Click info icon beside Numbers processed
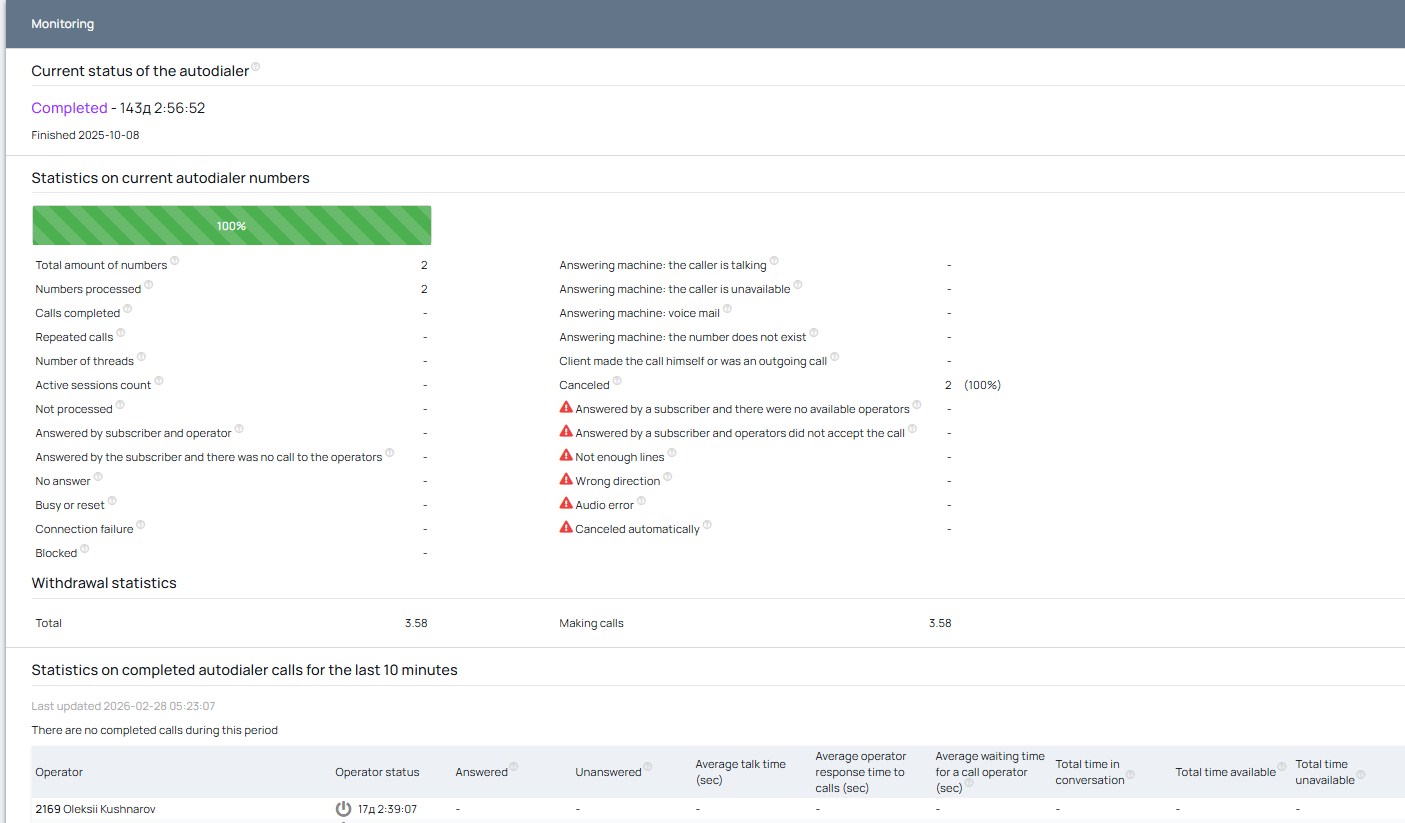This screenshot has width=1405, height=823. pyautogui.click(x=149, y=285)
